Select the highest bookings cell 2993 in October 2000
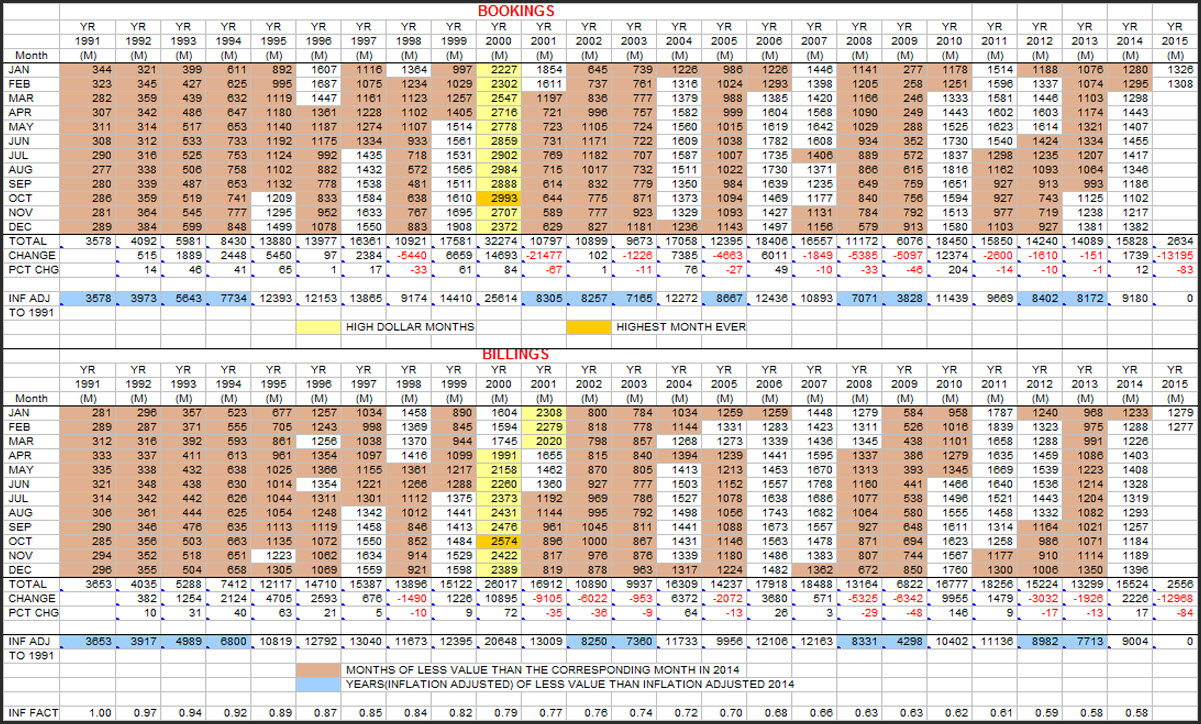The height and width of the screenshot is (724, 1201). tap(499, 199)
